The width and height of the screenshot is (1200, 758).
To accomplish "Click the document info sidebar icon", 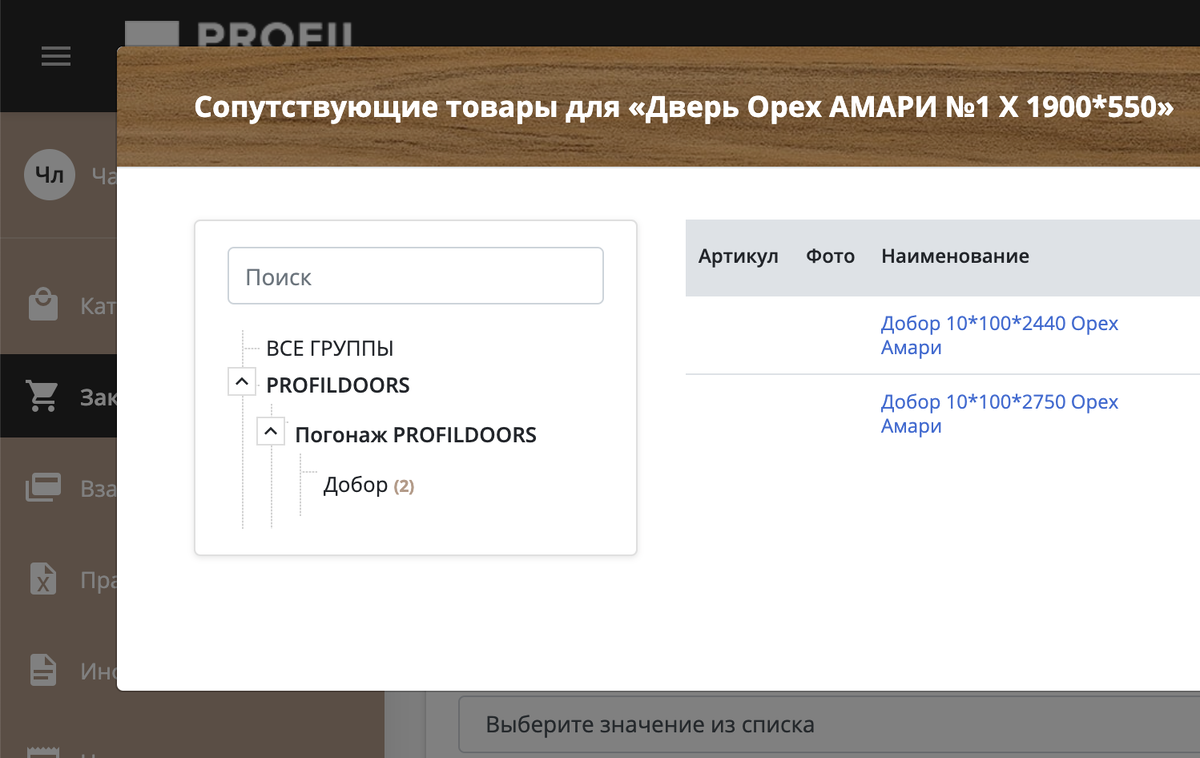I will pyautogui.click(x=43, y=669).
